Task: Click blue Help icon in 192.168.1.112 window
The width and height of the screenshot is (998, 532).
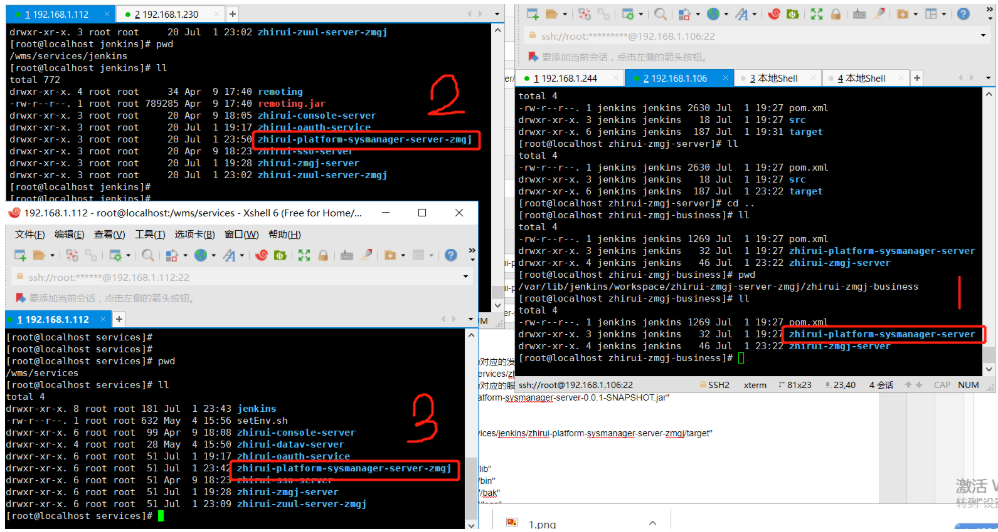Action: (x=451, y=255)
